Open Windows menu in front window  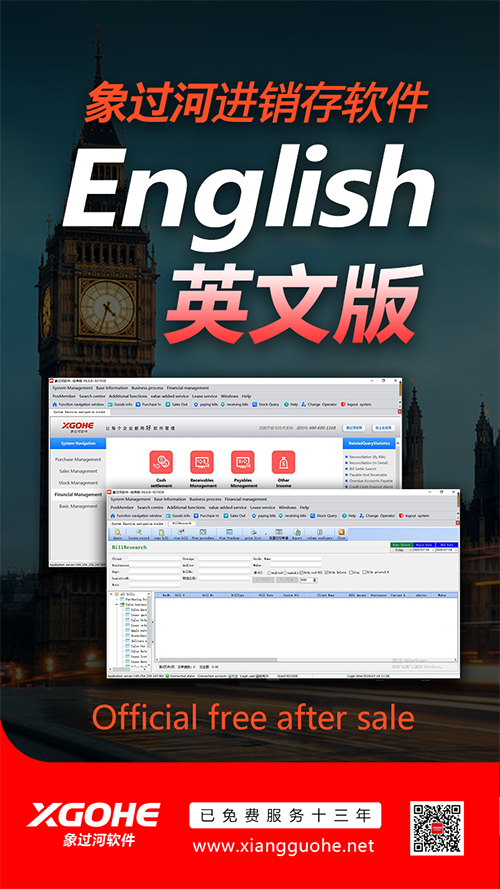[x=287, y=507]
